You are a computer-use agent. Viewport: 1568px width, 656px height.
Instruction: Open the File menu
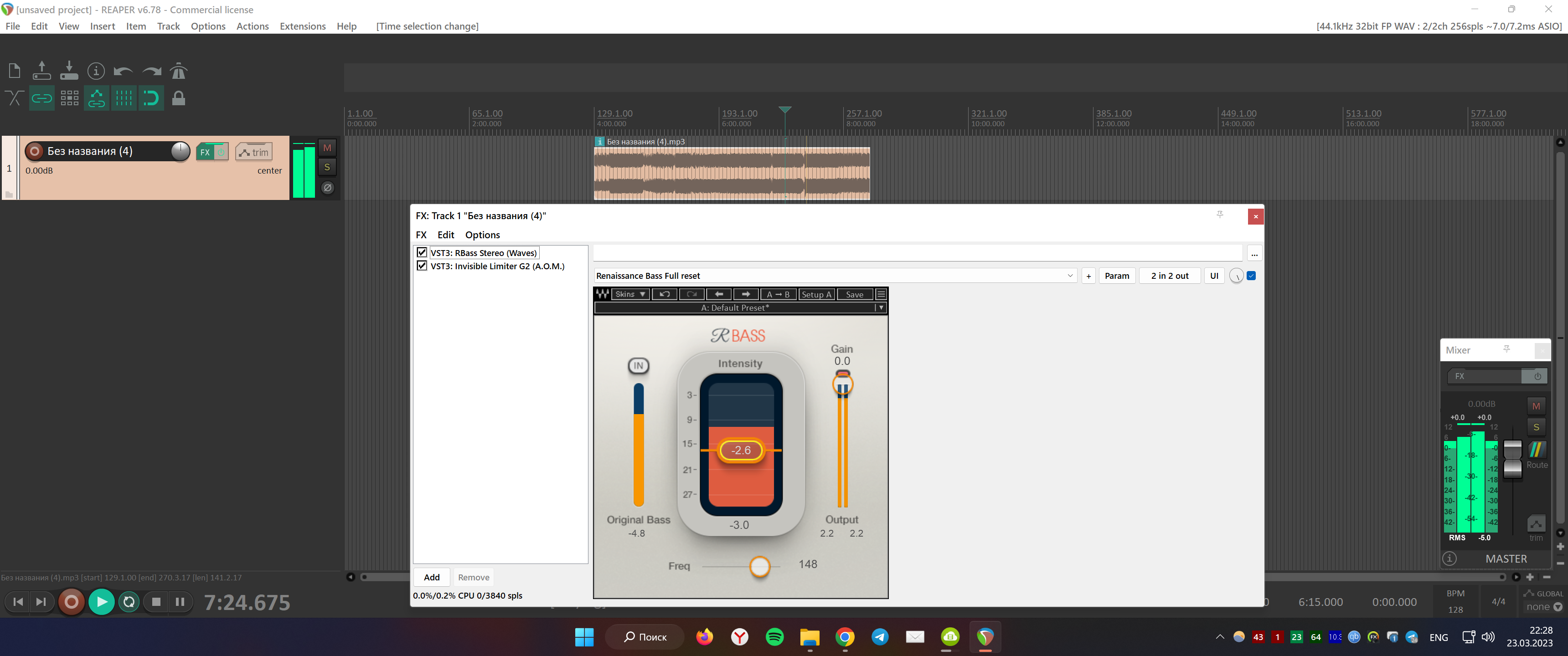pyautogui.click(x=13, y=26)
